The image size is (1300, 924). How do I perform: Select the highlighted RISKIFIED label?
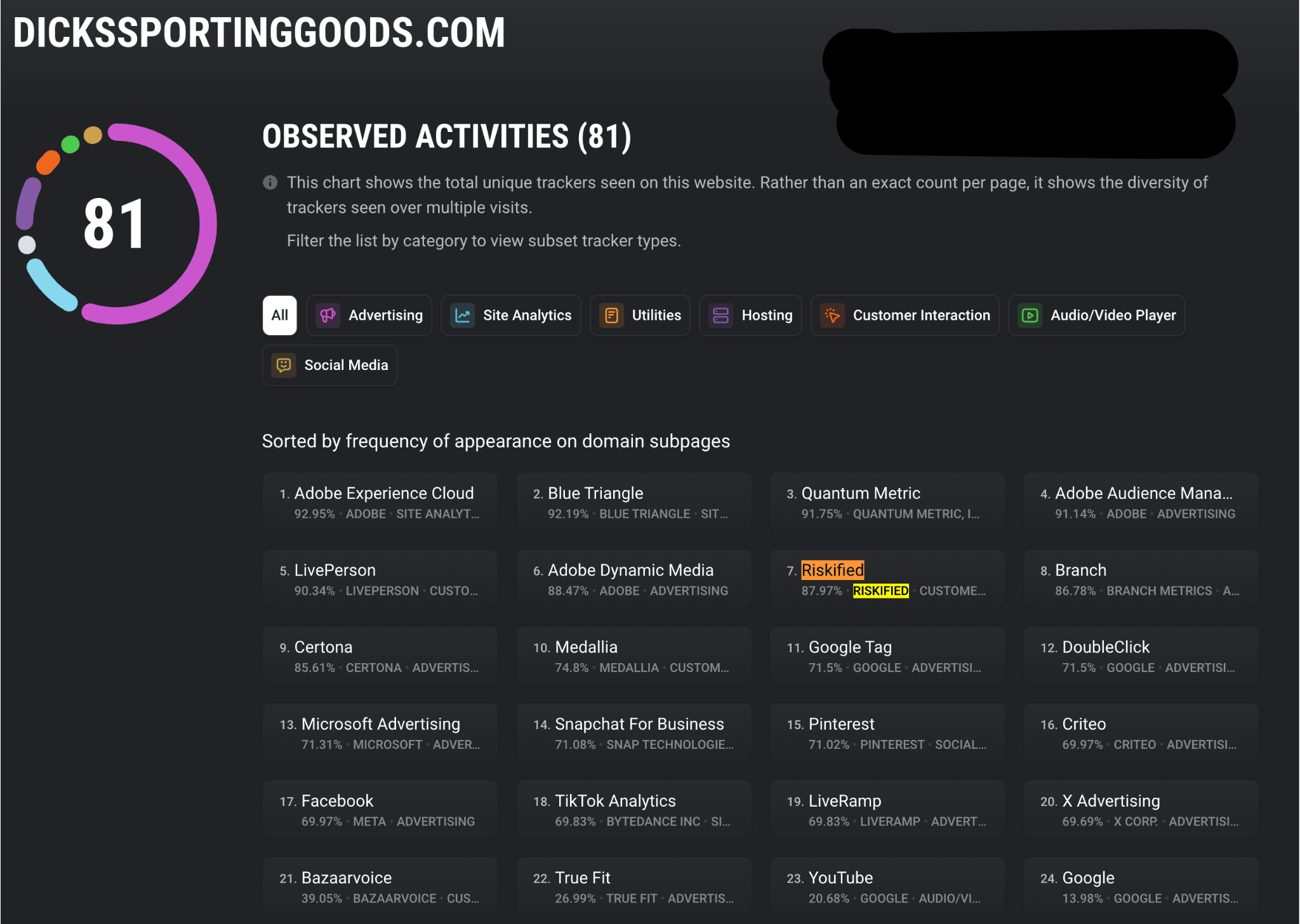pyautogui.click(x=880, y=591)
